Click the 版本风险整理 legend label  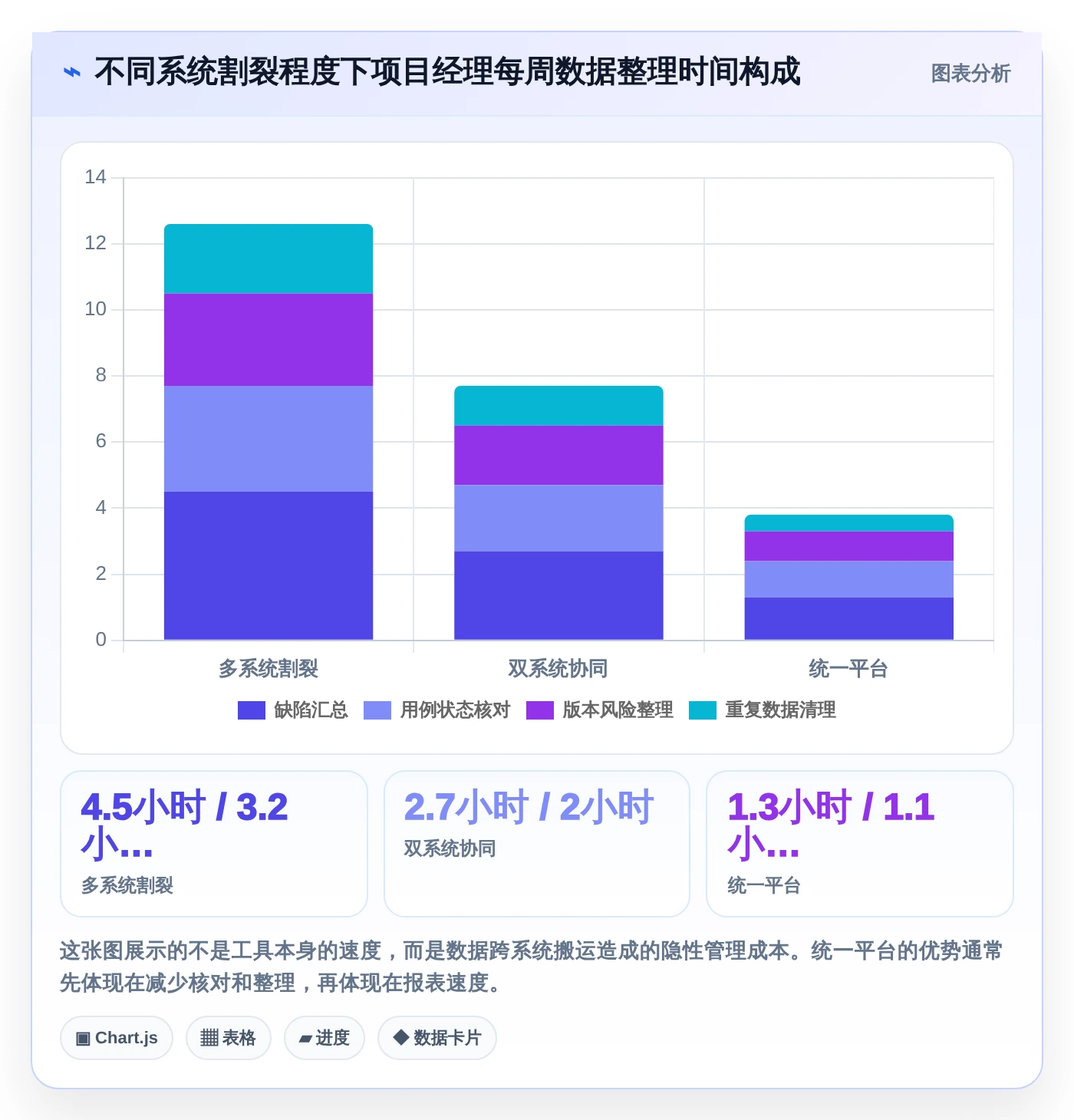(x=618, y=710)
